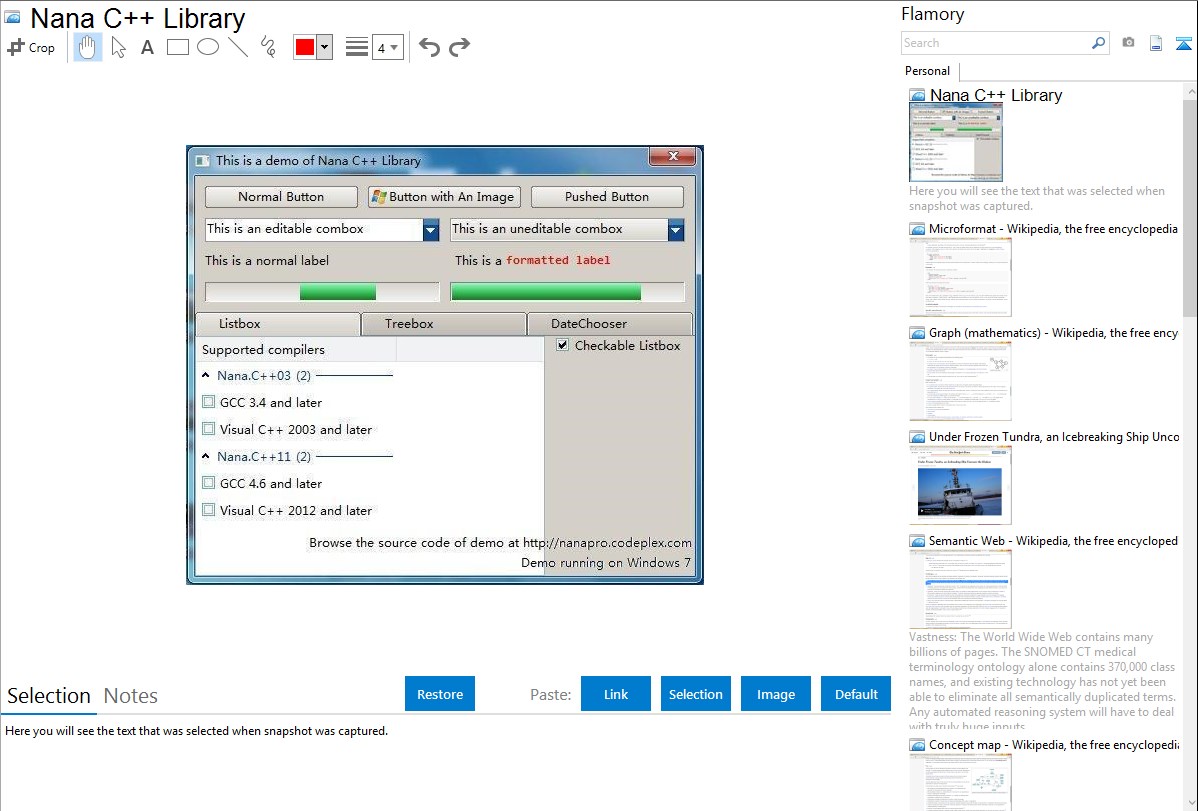Click the left green progress bar
Viewport: 1198px width, 811px height.
[322, 291]
